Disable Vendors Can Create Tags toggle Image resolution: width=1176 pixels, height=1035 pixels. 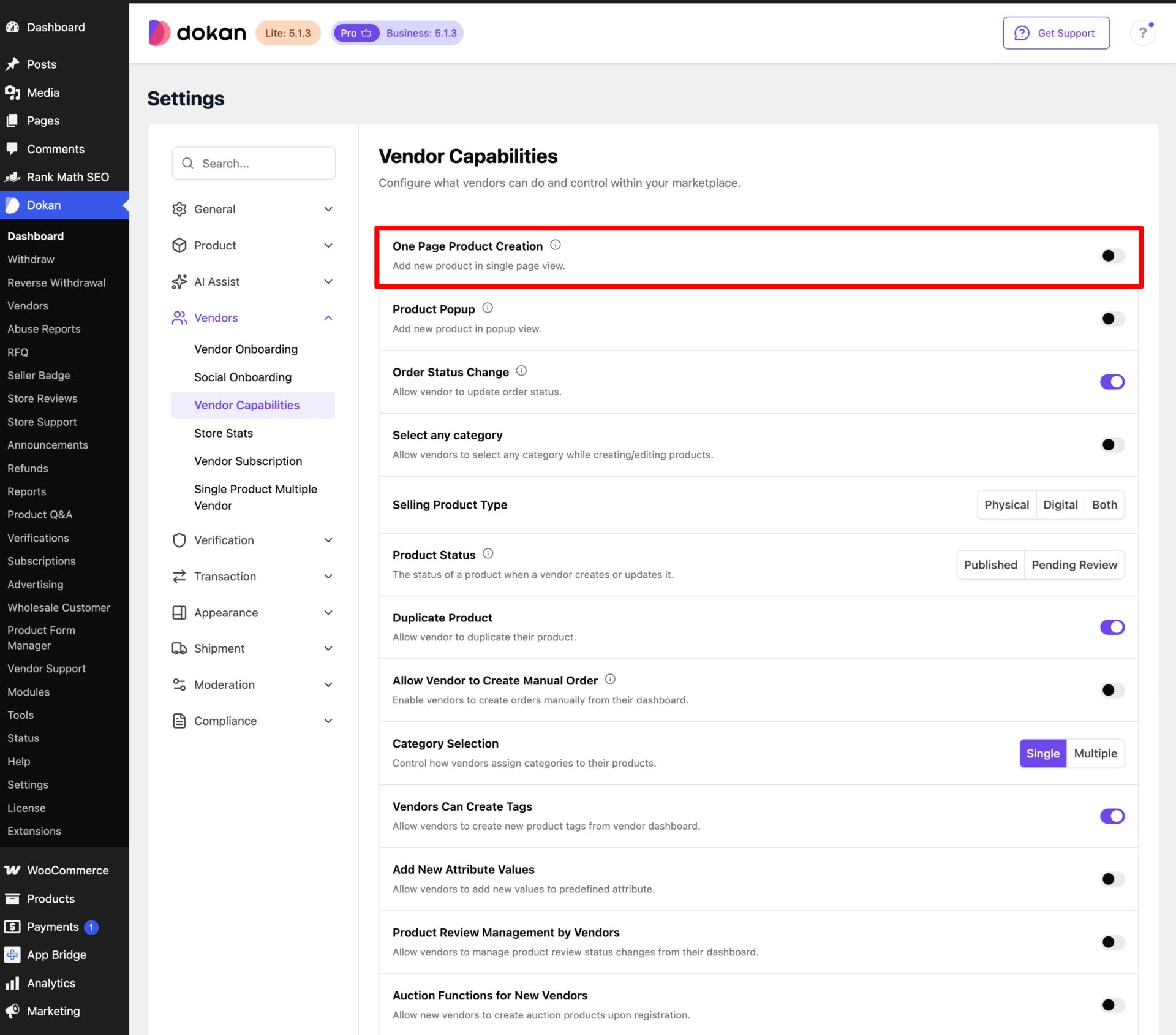click(x=1112, y=816)
